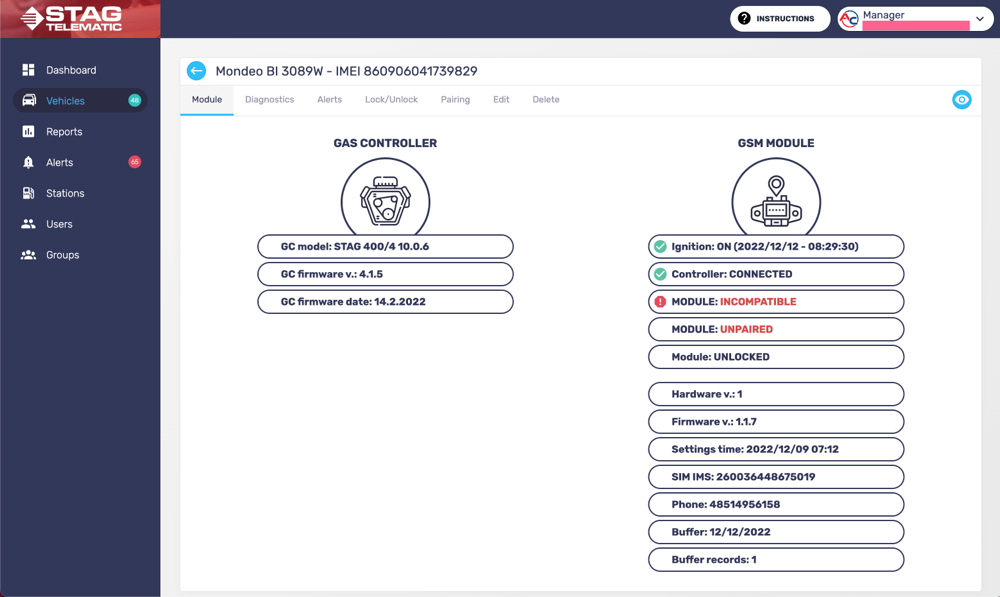Click the AC manager avatar icon
1000x597 pixels.
tap(849, 19)
